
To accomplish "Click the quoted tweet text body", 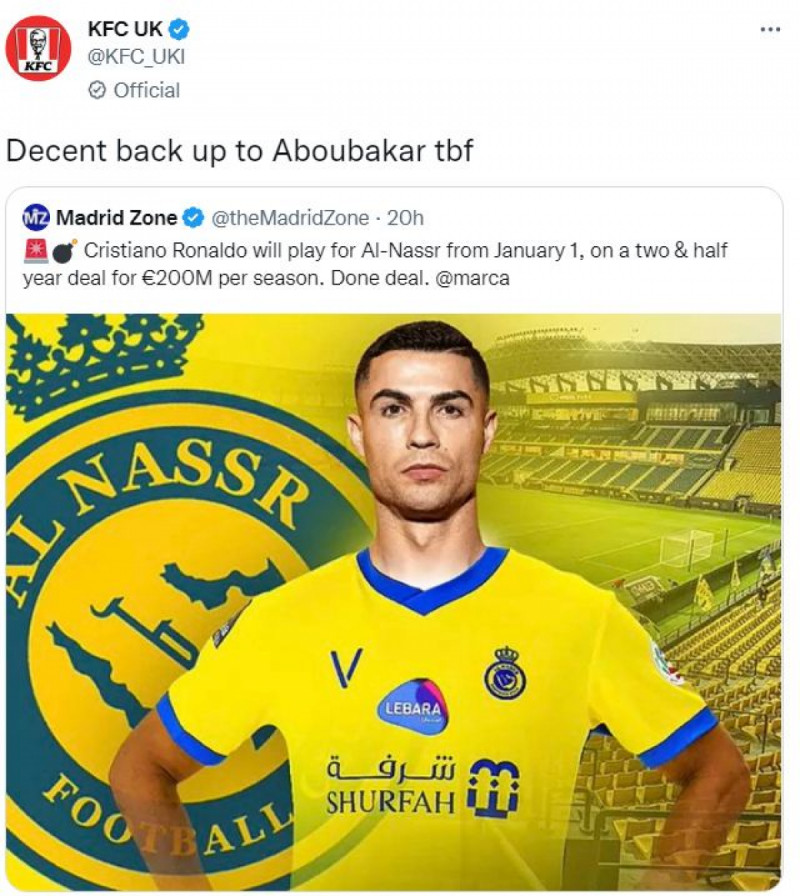I will [x=375, y=265].
